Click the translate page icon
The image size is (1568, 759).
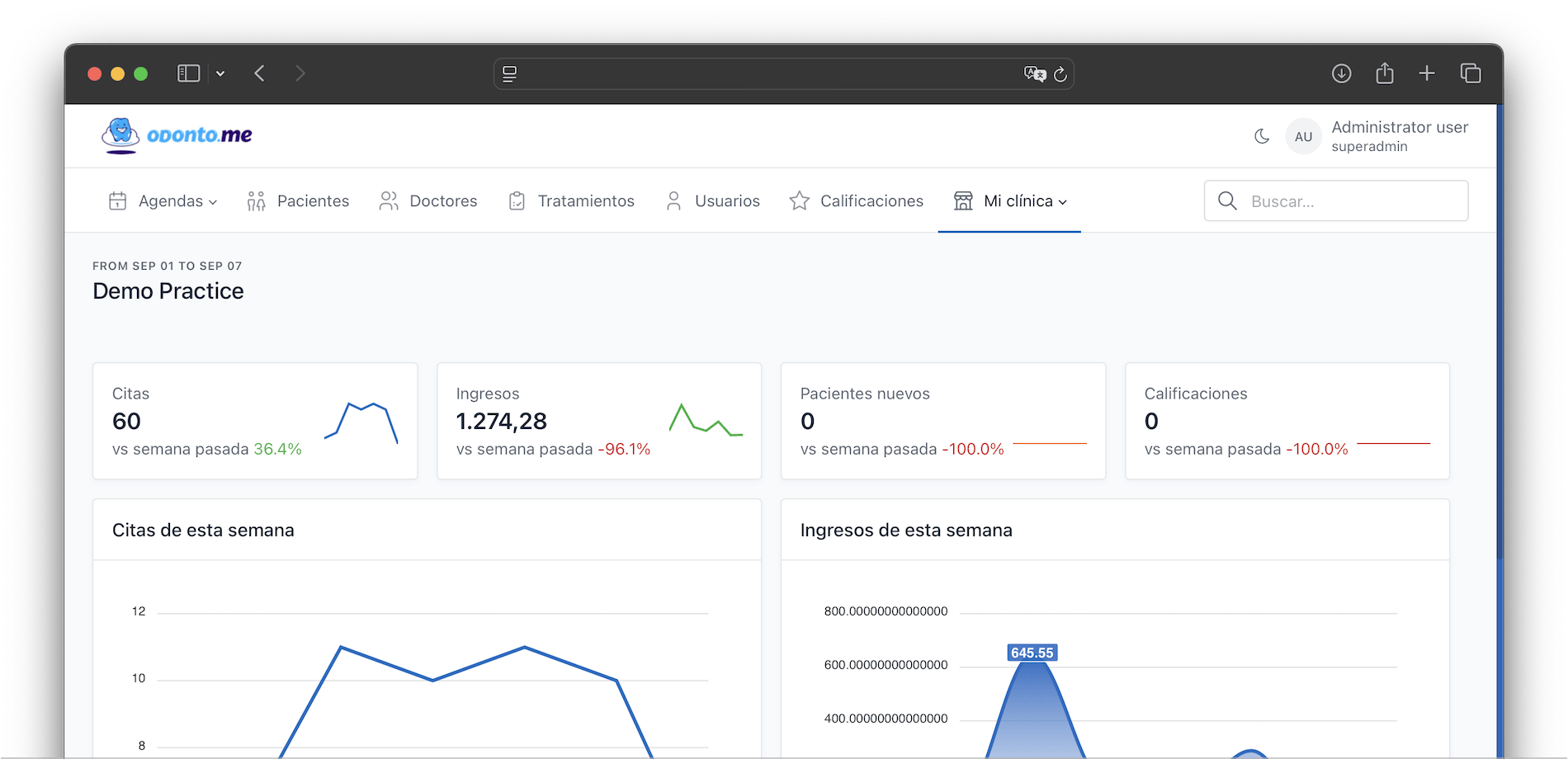(1035, 73)
